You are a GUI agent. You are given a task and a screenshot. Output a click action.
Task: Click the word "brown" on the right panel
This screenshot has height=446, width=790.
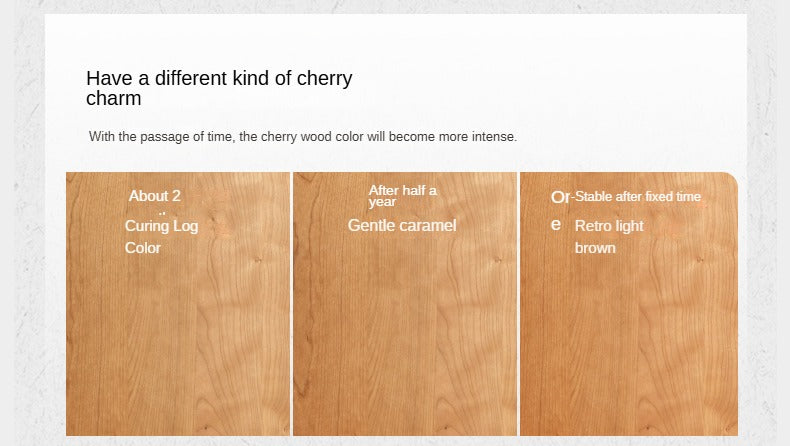(595, 248)
